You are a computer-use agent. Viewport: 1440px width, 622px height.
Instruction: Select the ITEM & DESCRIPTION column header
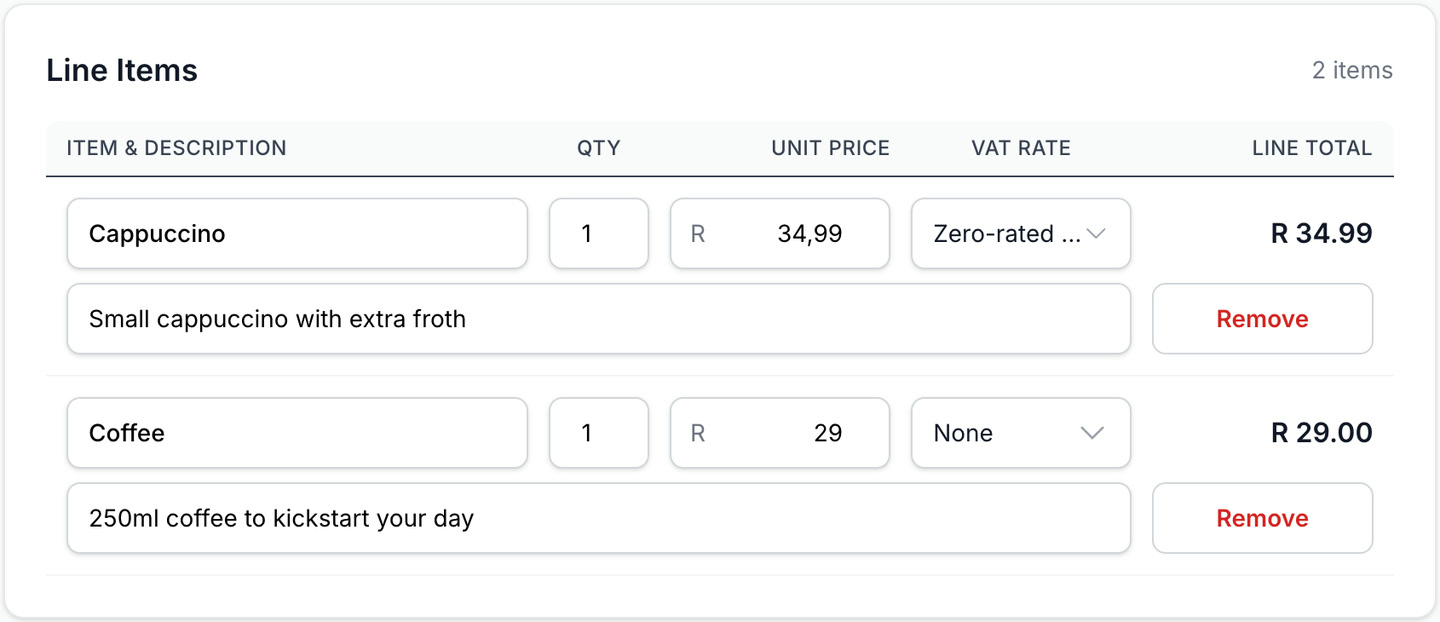click(176, 147)
